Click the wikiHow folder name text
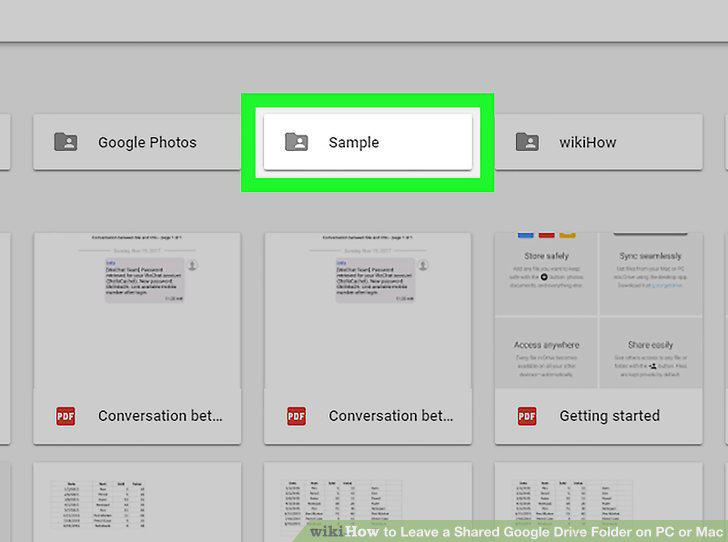Viewport: 728px width, 542px height. tap(587, 143)
